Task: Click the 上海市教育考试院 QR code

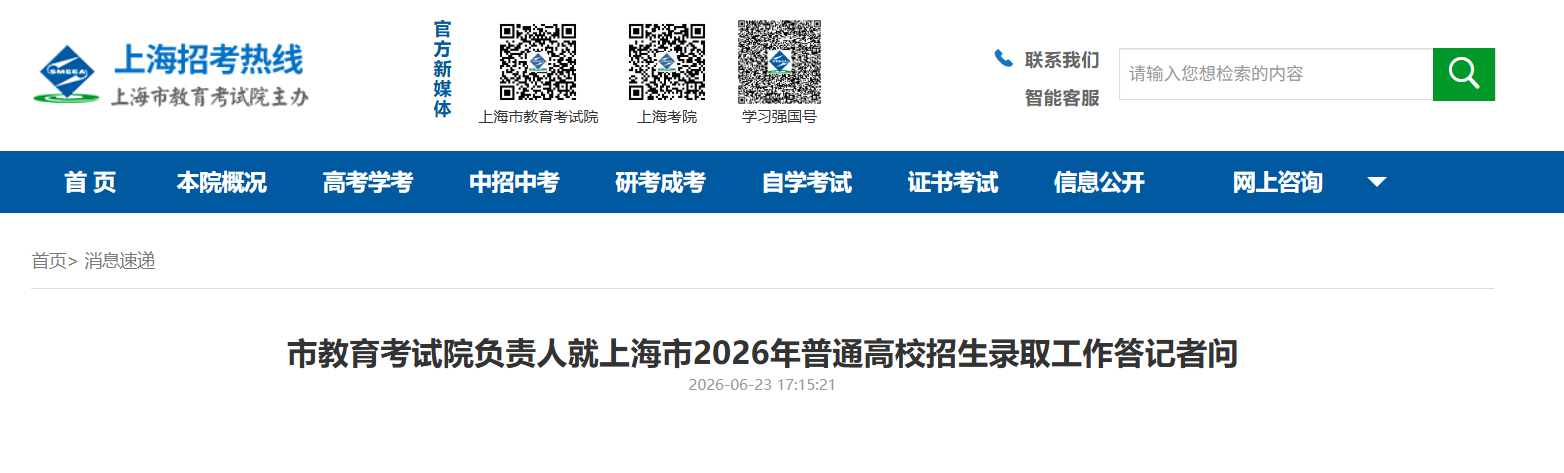Action: (538, 62)
